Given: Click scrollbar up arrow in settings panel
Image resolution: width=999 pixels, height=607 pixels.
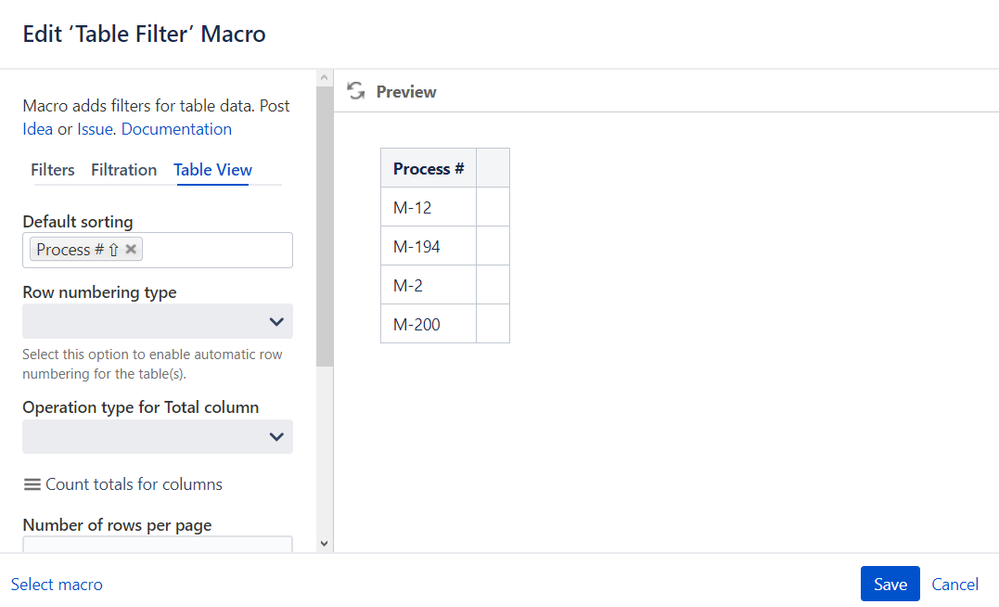Looking at the screenshot, I should coord(324,77).
